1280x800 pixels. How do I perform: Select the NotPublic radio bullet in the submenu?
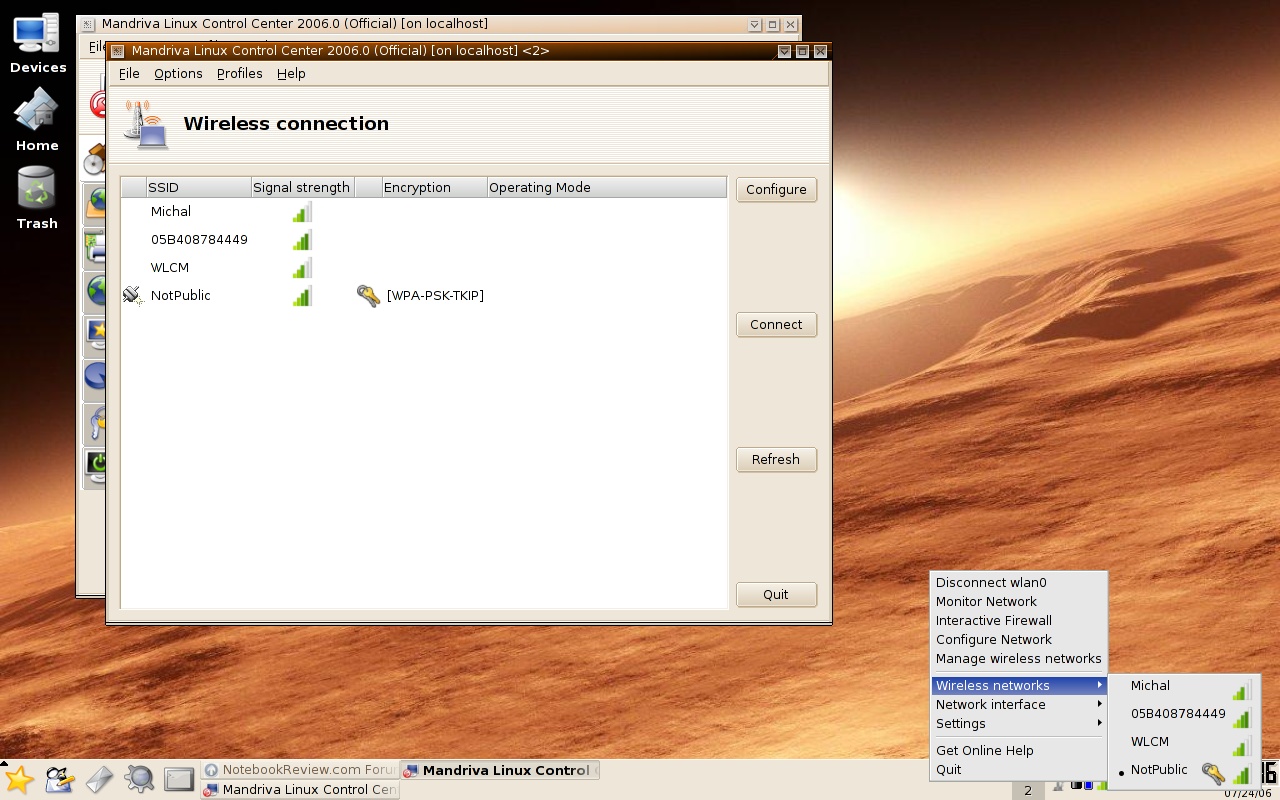(x=1122, y=773)
